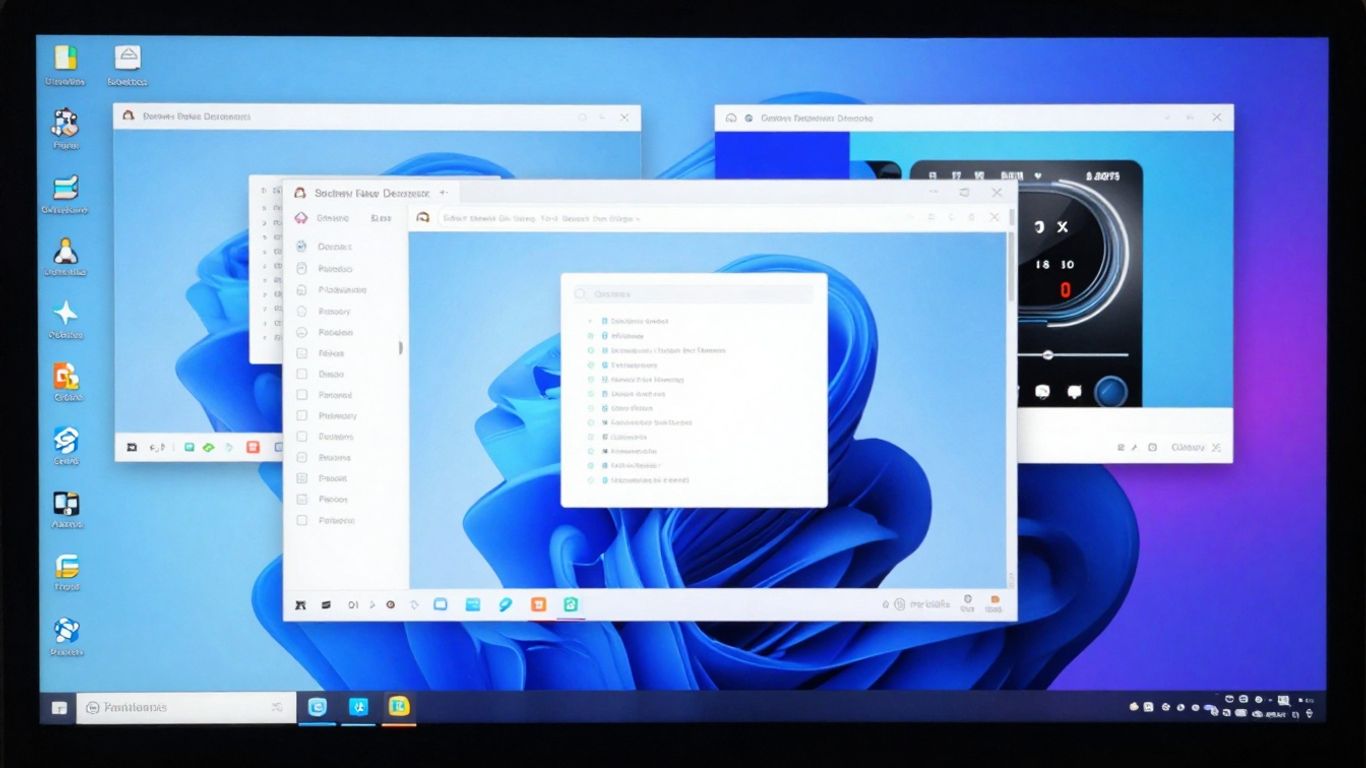Open the white four-point sparkle desktop icon
1366x768 pixels.
point(66,312)
